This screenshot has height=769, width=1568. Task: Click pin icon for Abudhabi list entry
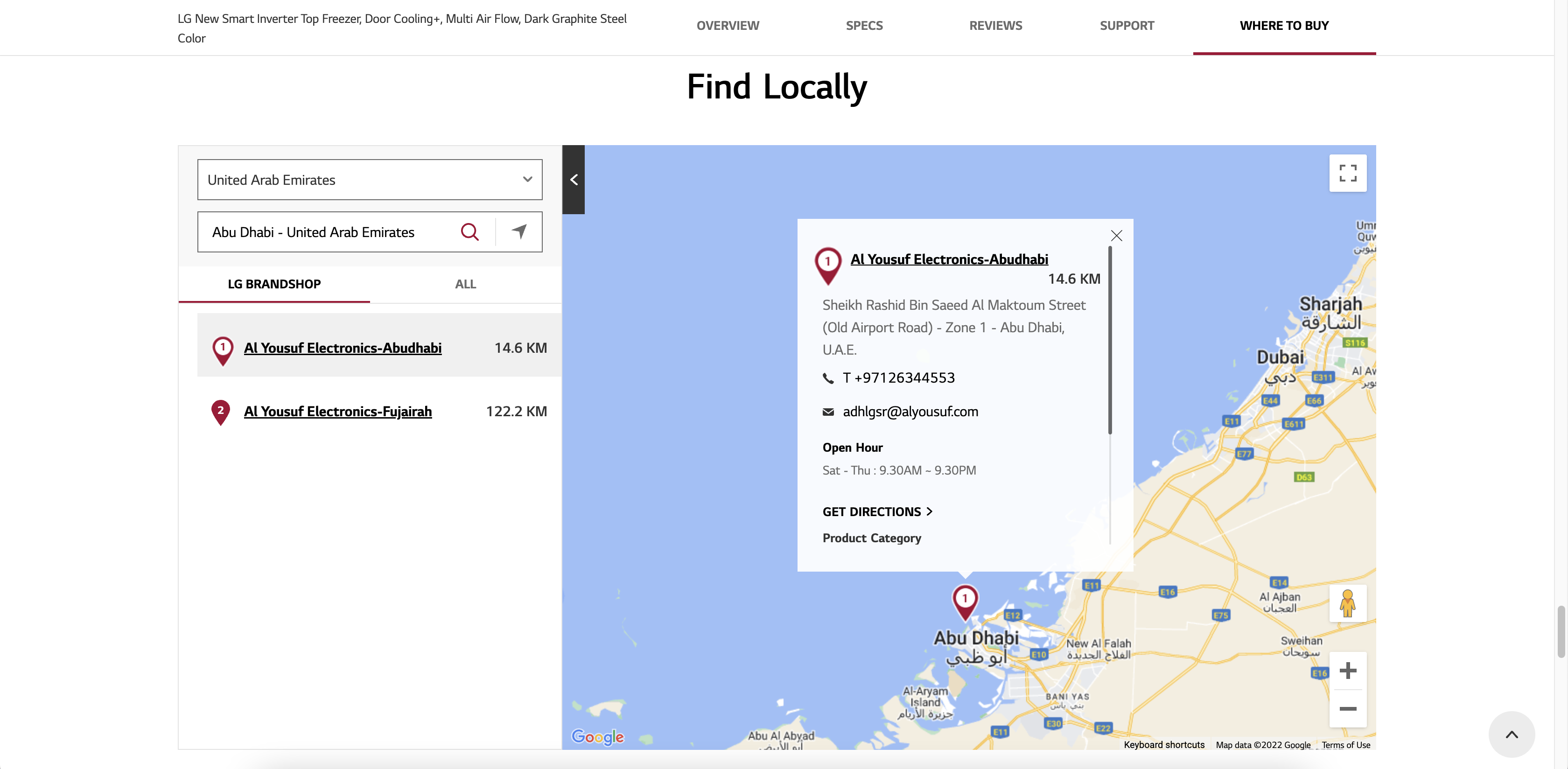point(223,351)
